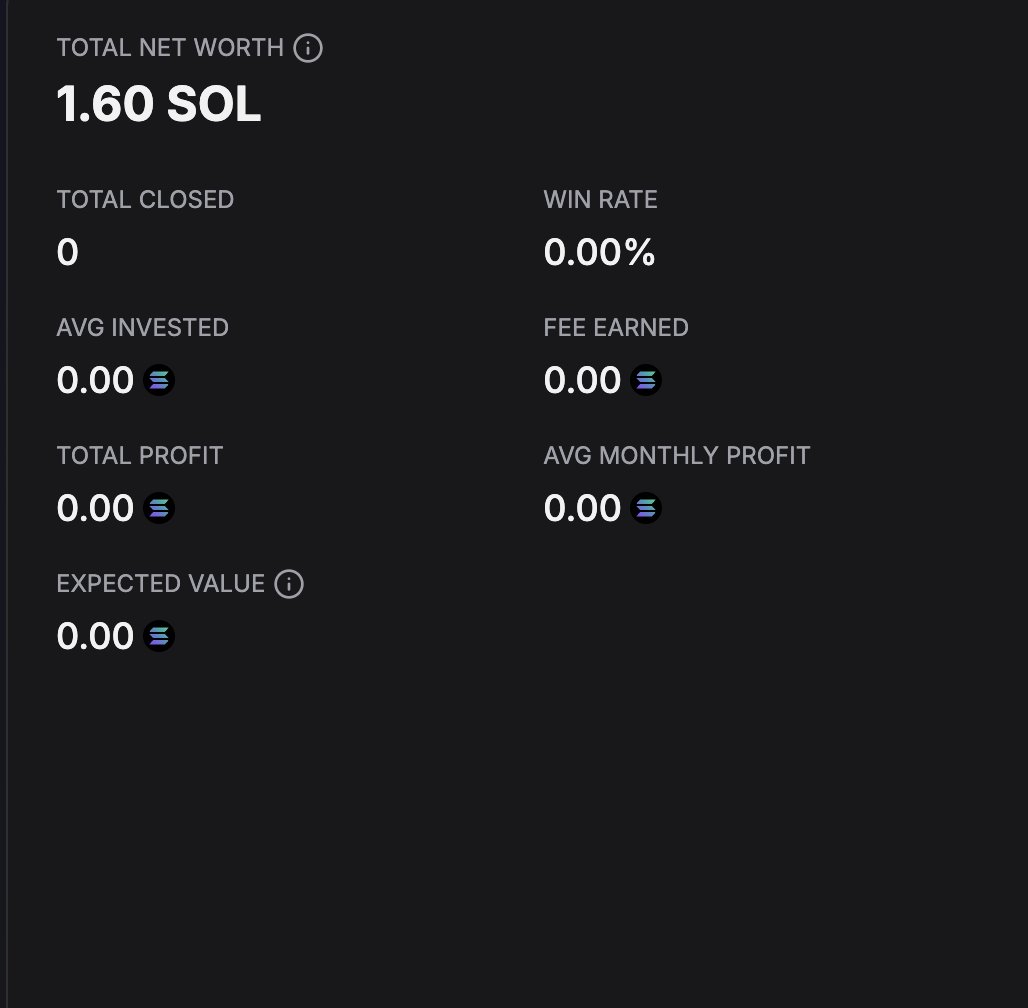Select the 1.60 SOL net worth amount
This screenshot has width=1028, height=1008.
(159, 104)
